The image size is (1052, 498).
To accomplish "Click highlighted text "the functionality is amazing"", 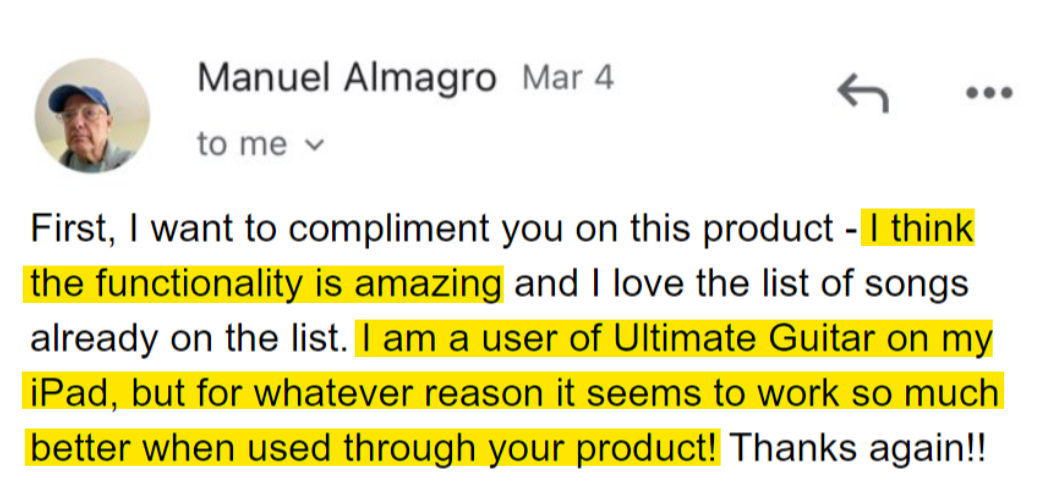I will point(266,285).
